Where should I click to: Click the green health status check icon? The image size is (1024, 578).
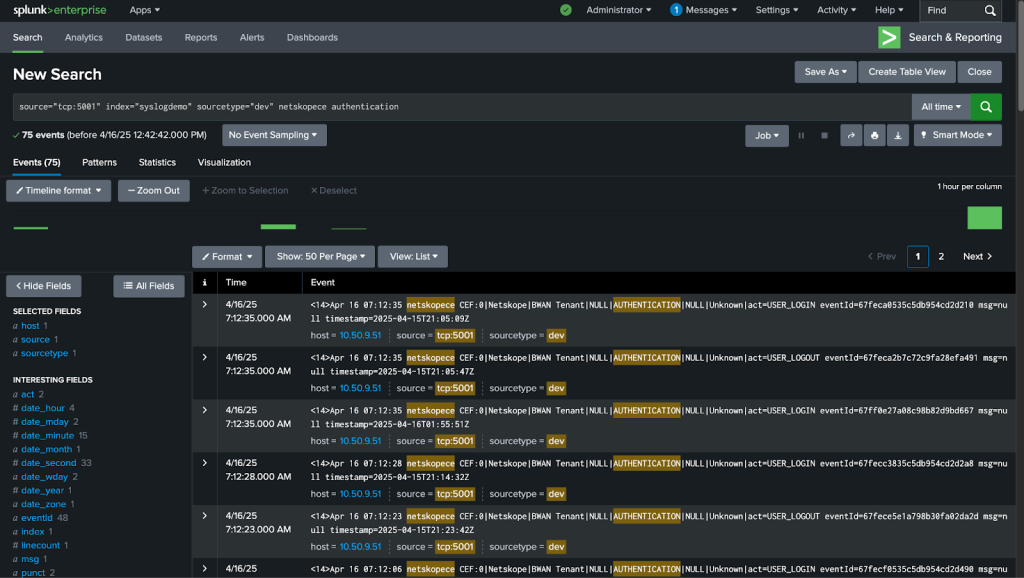click(566, 10)
